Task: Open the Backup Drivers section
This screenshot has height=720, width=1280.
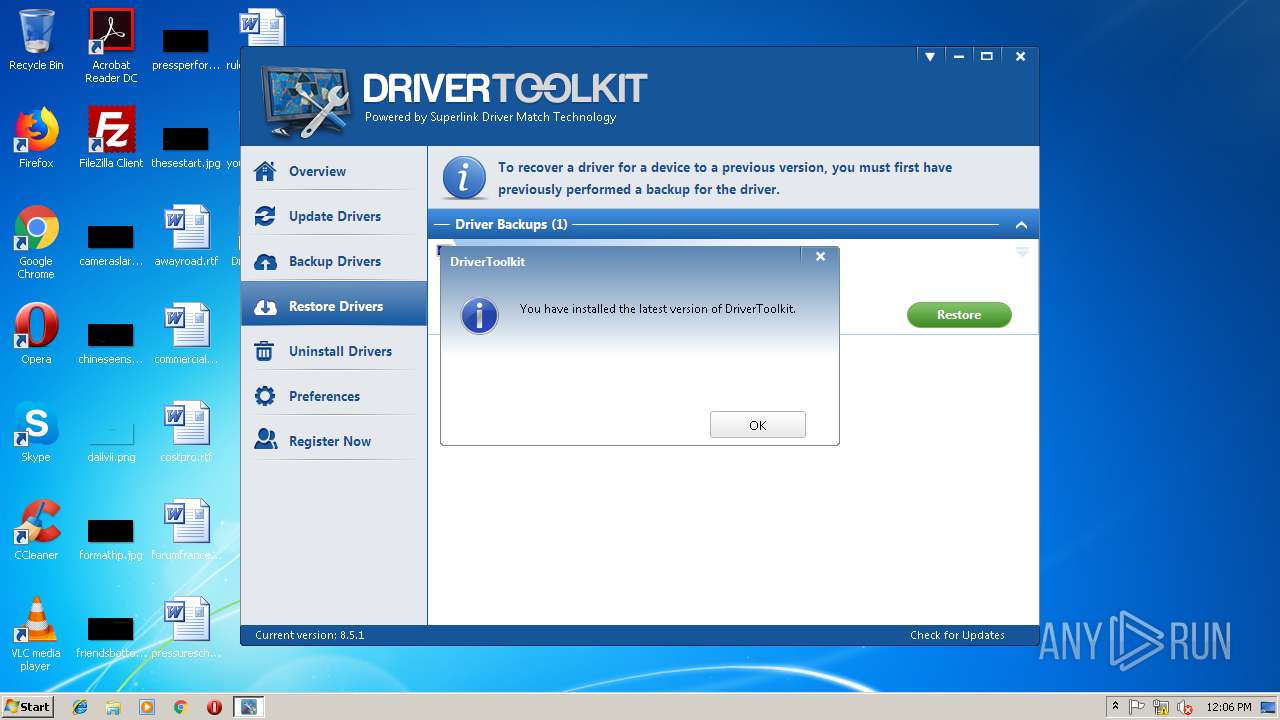Action: click(x=333, y=261)
